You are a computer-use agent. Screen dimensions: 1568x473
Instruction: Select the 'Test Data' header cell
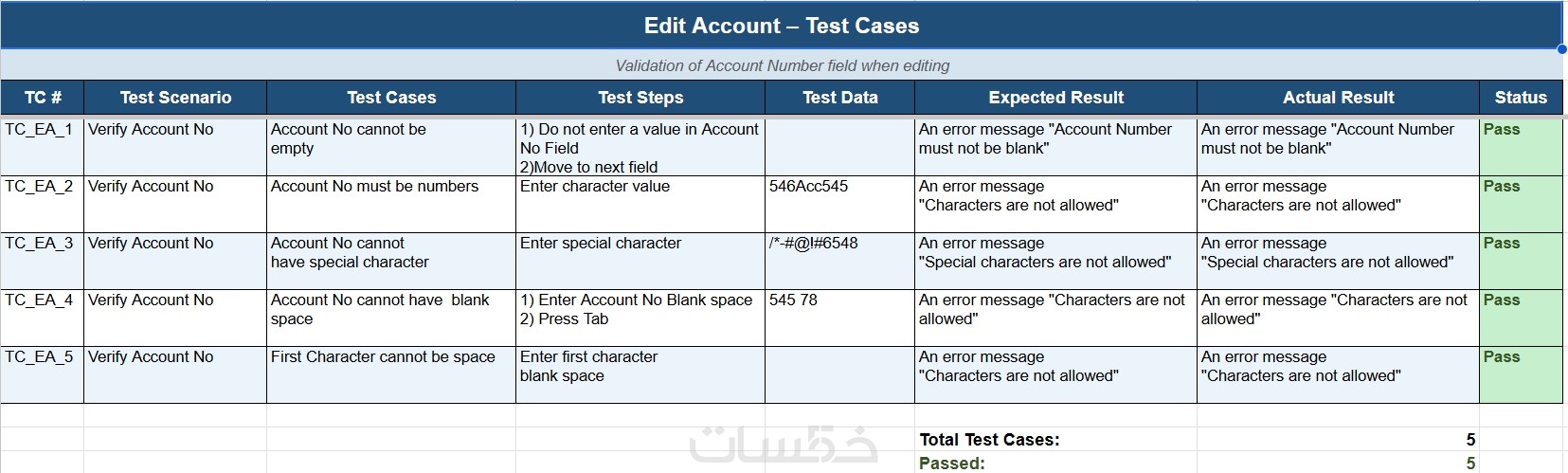pyautogui.click(x=839, y=97)
